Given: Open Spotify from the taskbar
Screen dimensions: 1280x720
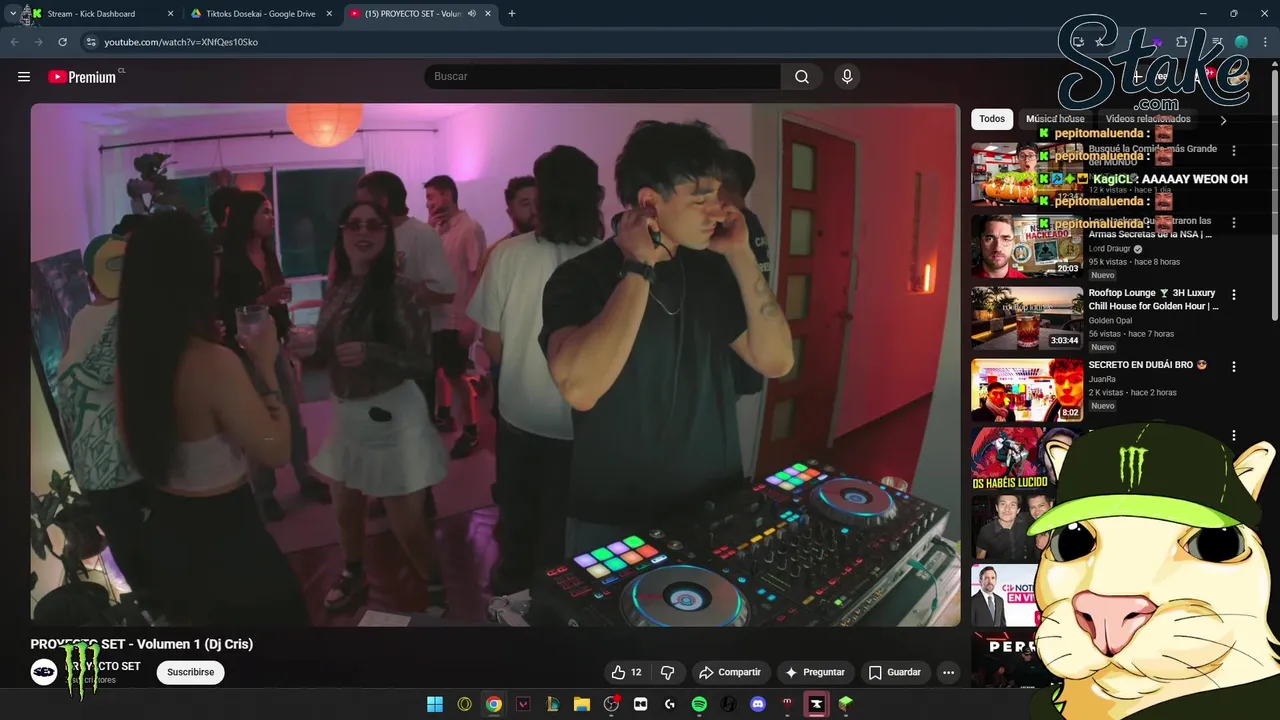Looking at the screenshot, I should 699,704.
